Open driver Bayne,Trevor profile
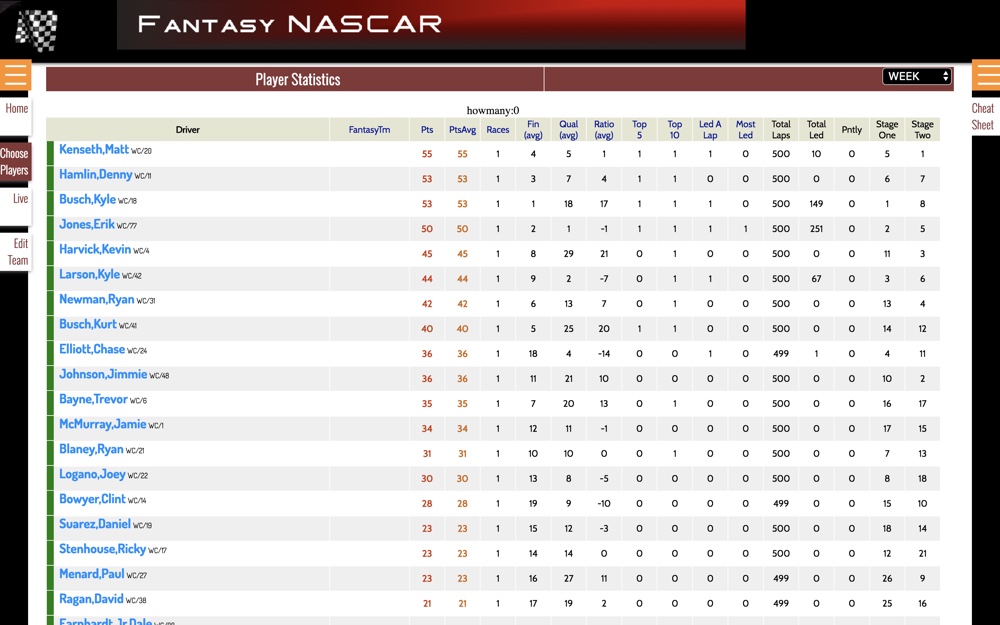This screenshot has width=1000, height=625. [x=94, y=399]
